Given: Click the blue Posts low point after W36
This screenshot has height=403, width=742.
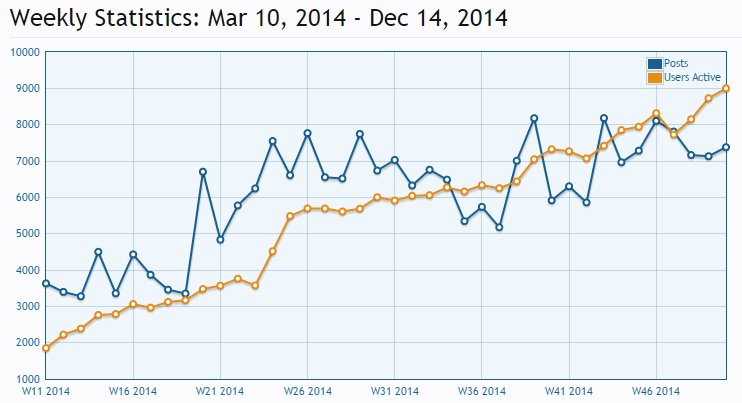Looking at the screenshot, I should [499, 228].
